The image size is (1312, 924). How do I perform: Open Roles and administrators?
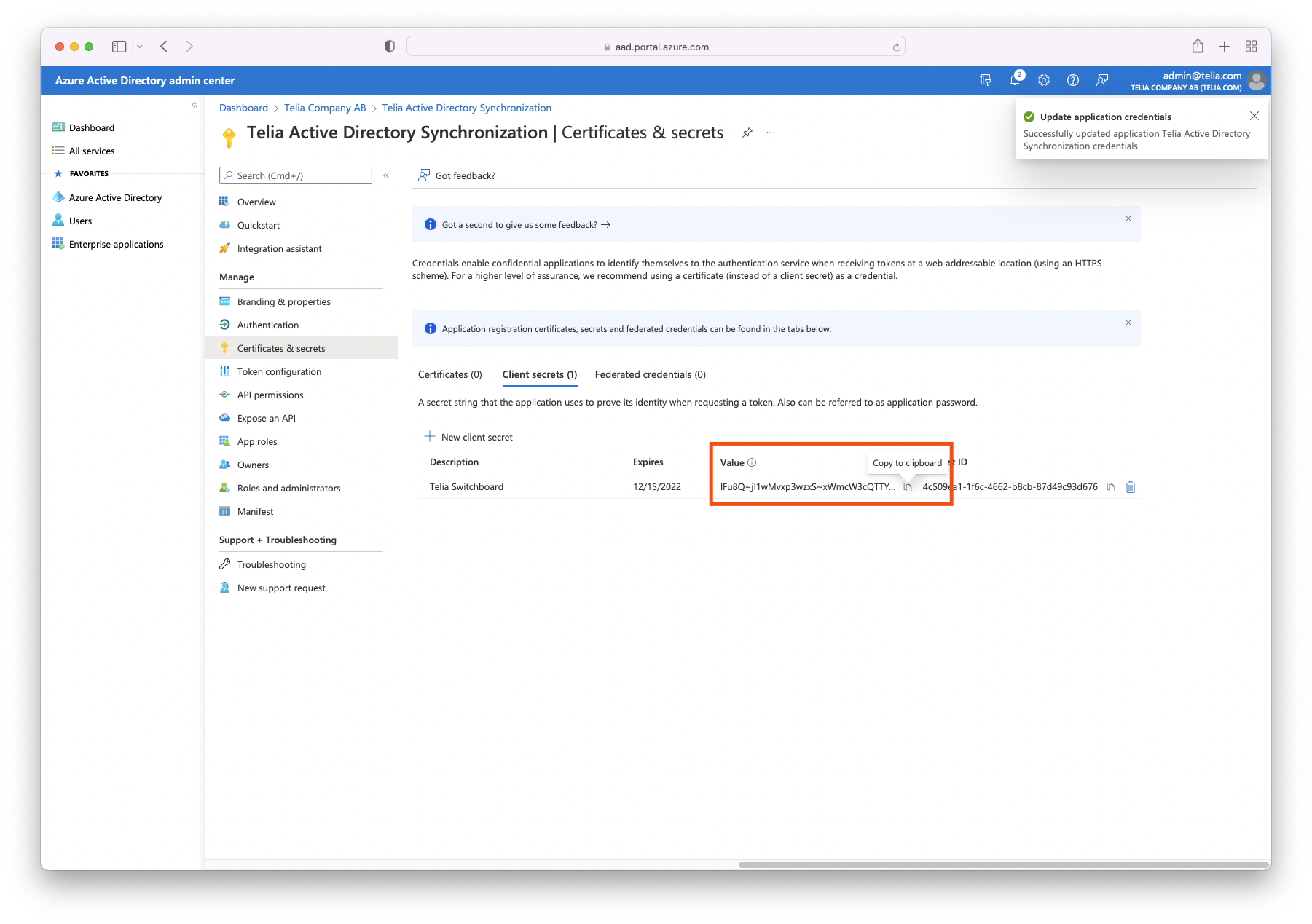288,488
